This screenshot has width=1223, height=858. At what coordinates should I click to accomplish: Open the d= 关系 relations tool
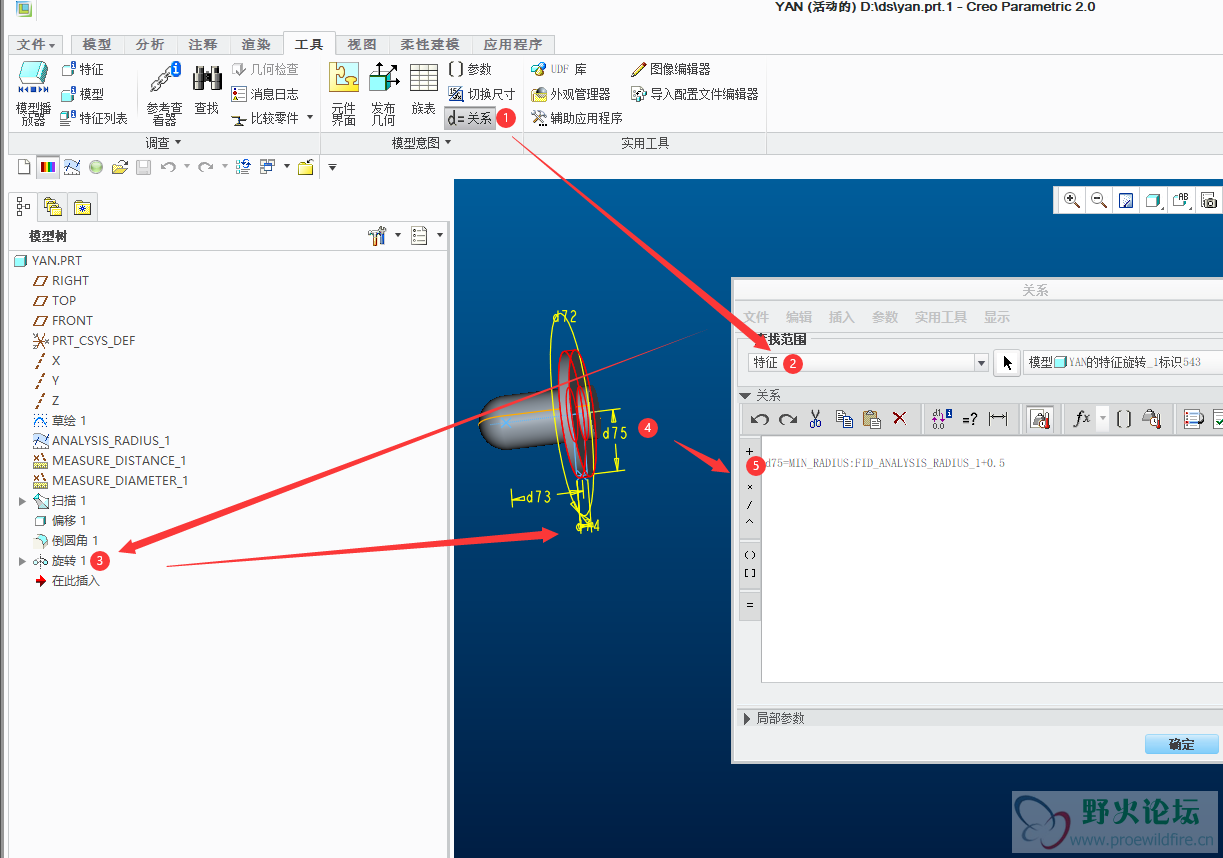(x=470, y=118)
